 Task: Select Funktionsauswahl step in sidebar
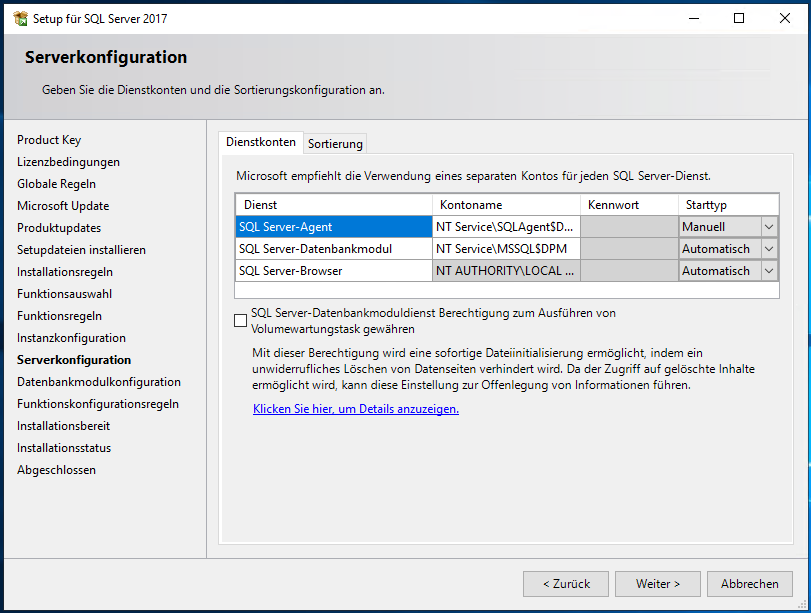[x=65, y=294]
